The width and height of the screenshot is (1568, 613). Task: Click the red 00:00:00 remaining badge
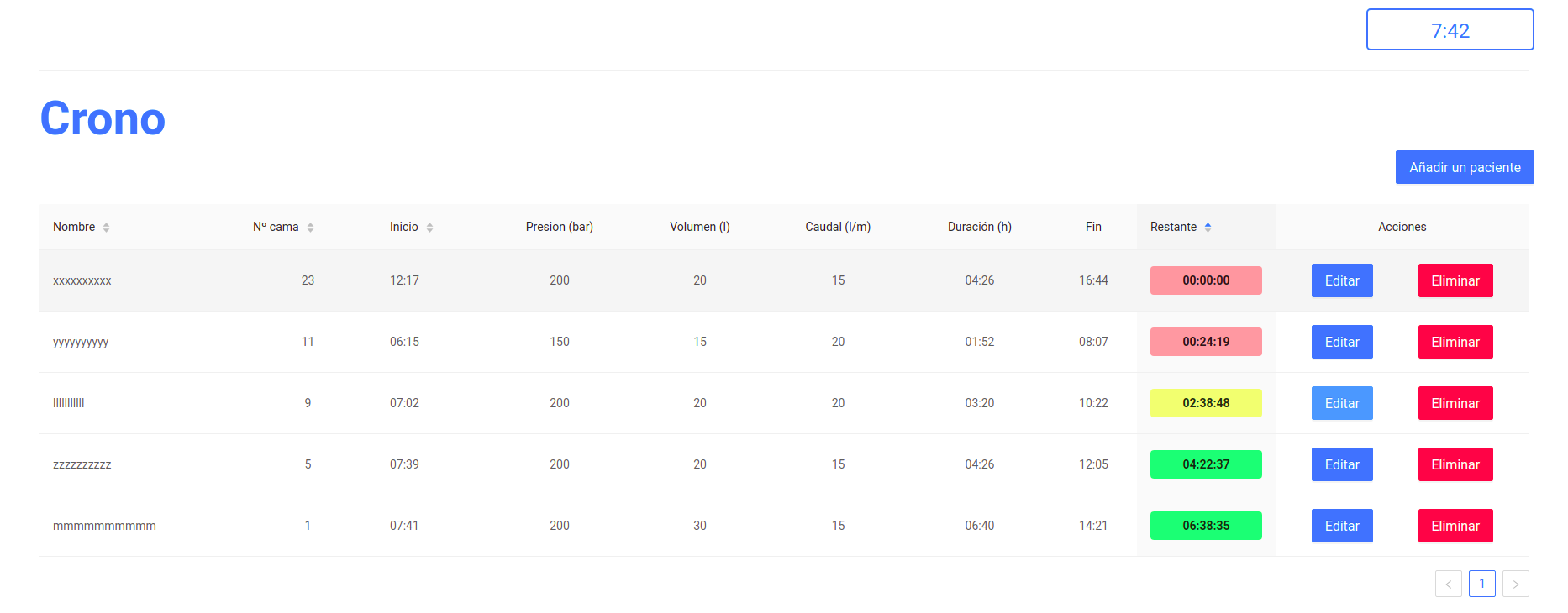pyautogui.click(x=1206, y=280)
